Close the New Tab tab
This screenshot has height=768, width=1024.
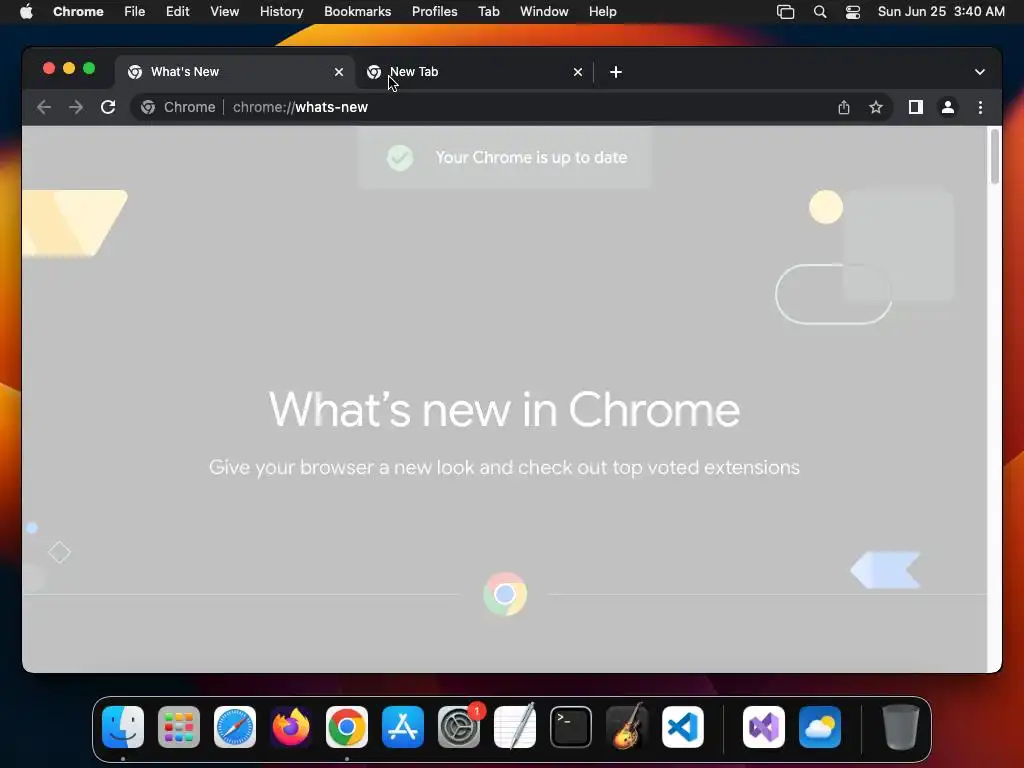[x=577, y=72]
